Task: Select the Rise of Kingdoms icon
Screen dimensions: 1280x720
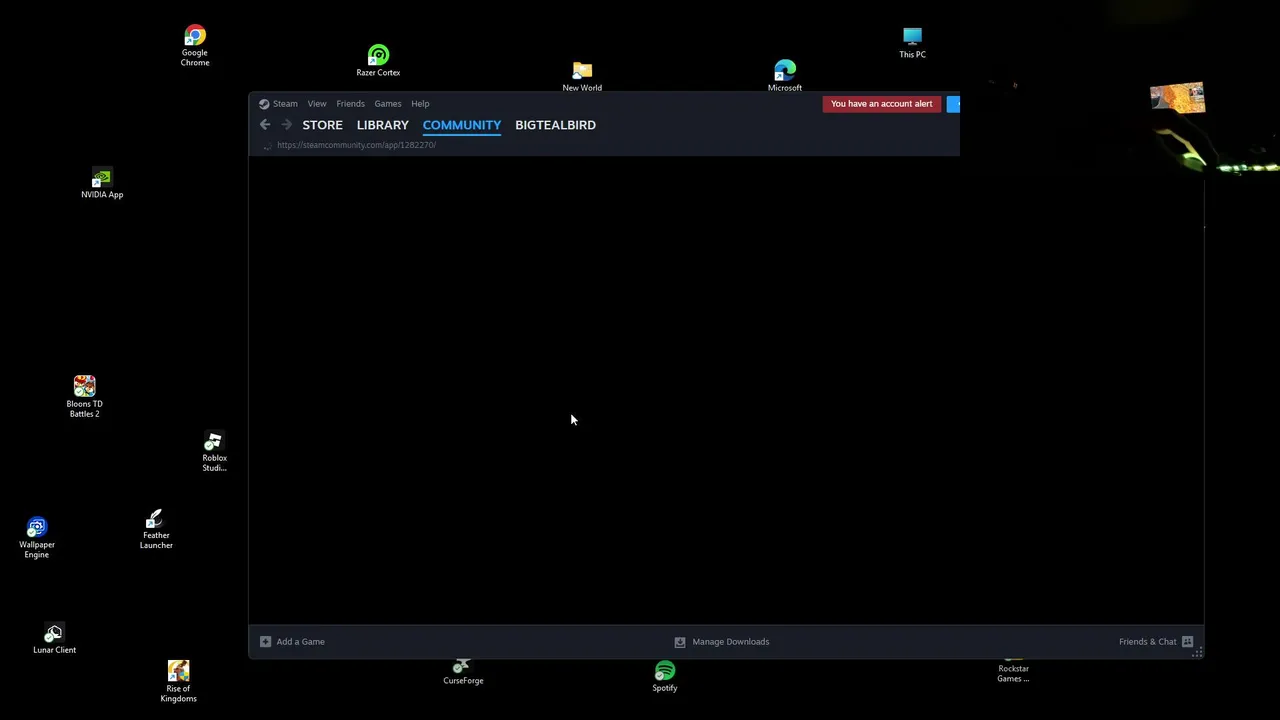Action: 178,681
